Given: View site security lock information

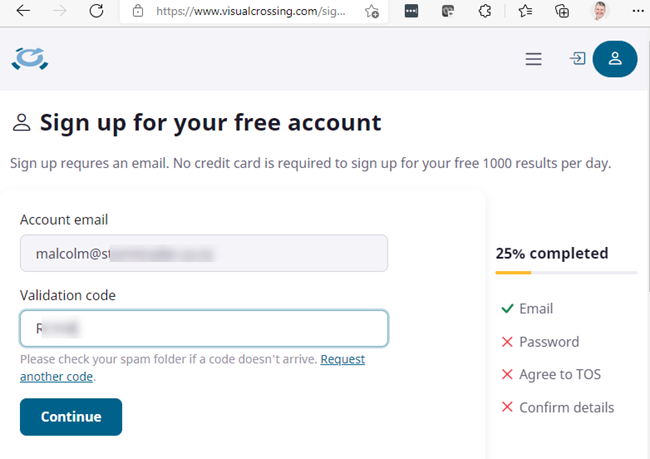Looking at the screenshot, I should [139, 11].
